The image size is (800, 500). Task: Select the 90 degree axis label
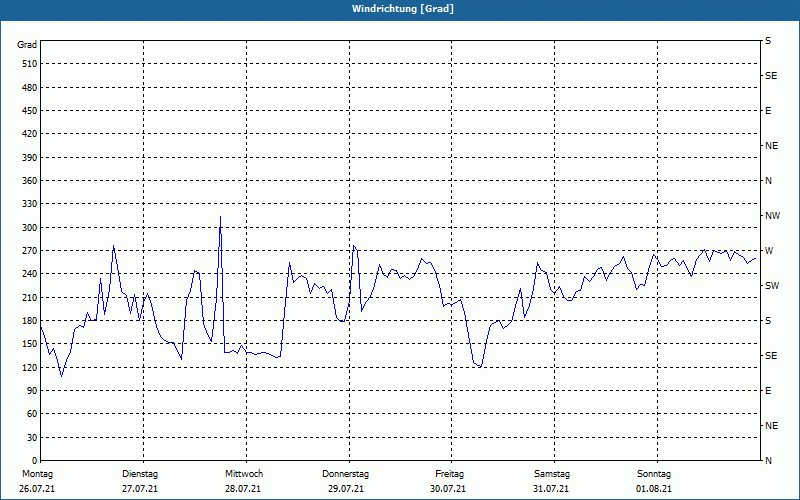click(x=32, y=390)
